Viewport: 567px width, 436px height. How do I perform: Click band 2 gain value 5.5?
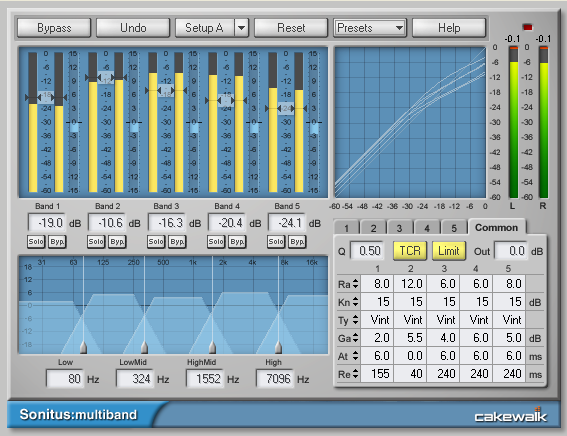click(x=411, y=338)
